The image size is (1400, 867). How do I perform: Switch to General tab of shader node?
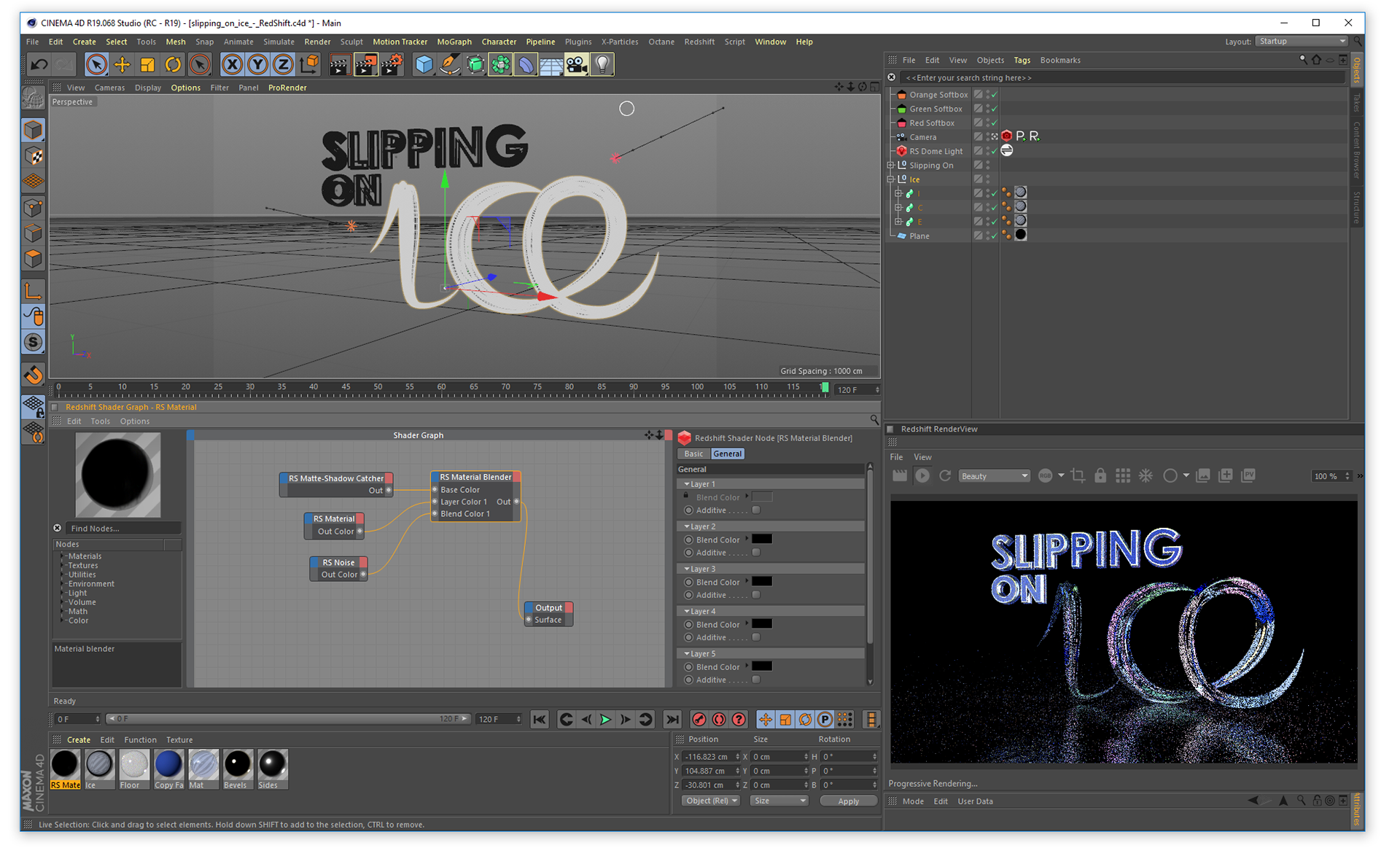[727, 454]
